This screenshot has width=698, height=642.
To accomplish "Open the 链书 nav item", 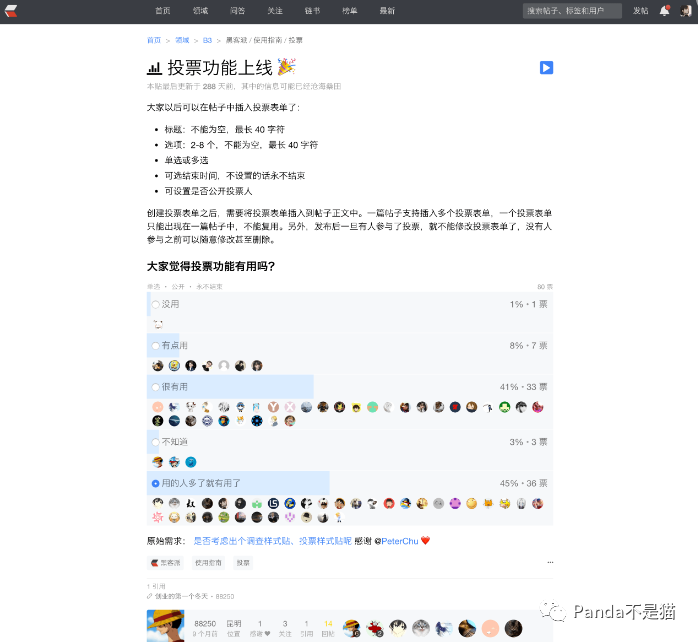I will click(312, 11).
